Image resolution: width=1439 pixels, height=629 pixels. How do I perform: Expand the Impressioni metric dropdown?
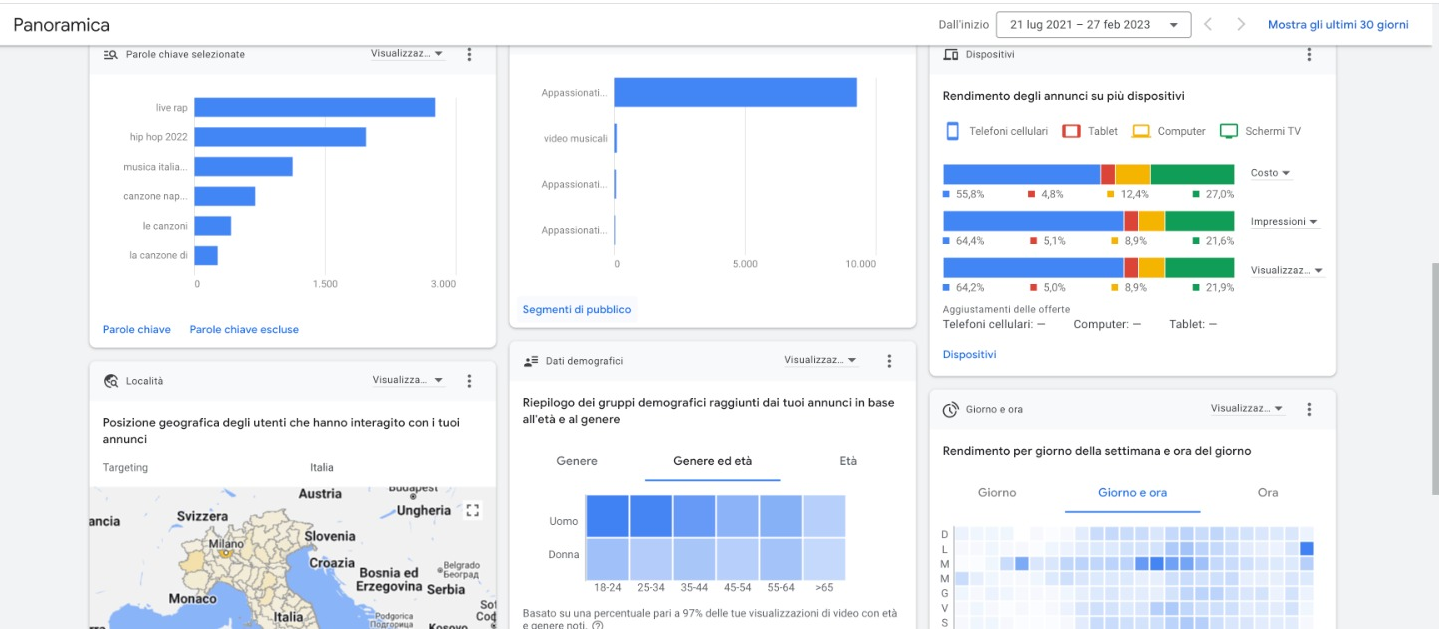(x=1284, y=222)
